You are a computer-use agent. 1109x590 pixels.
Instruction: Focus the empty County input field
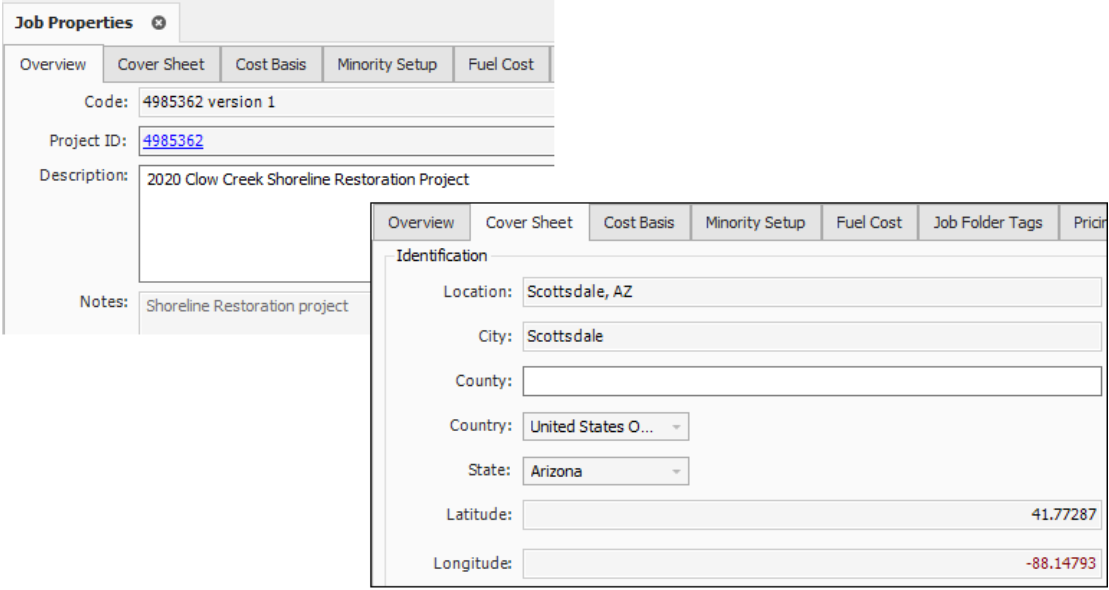811,381
